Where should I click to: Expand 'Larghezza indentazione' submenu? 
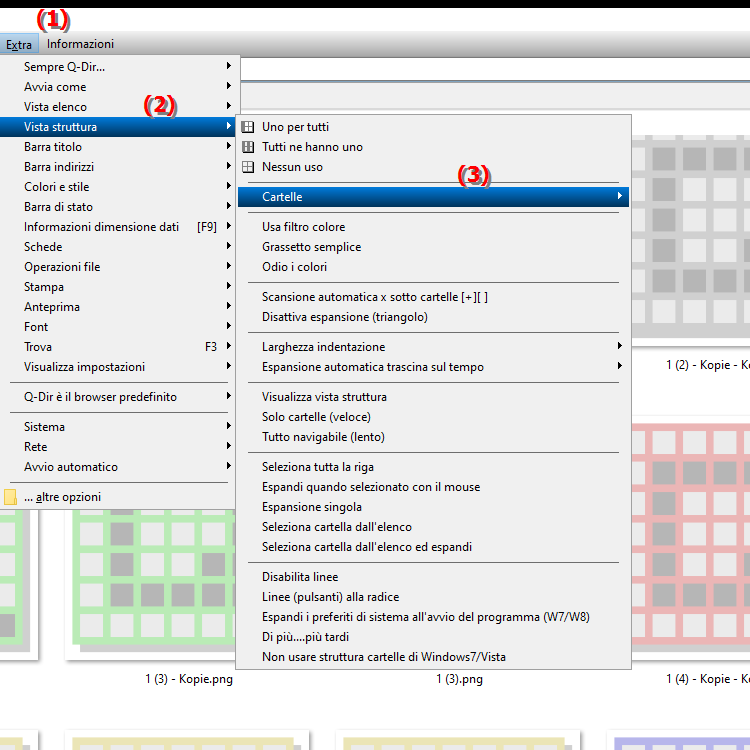[x=433, y=347]
